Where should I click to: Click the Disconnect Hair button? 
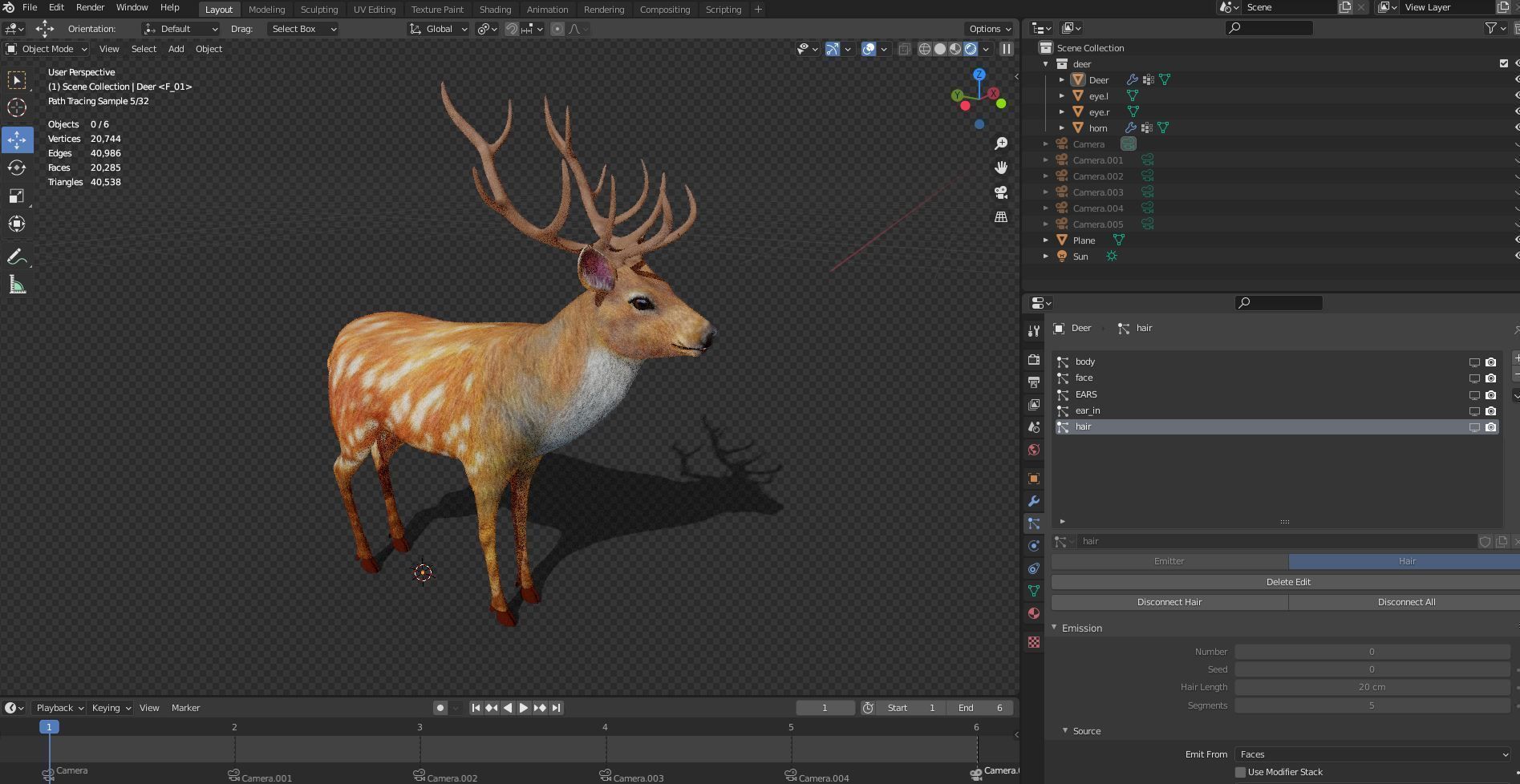pos(1169,602)
